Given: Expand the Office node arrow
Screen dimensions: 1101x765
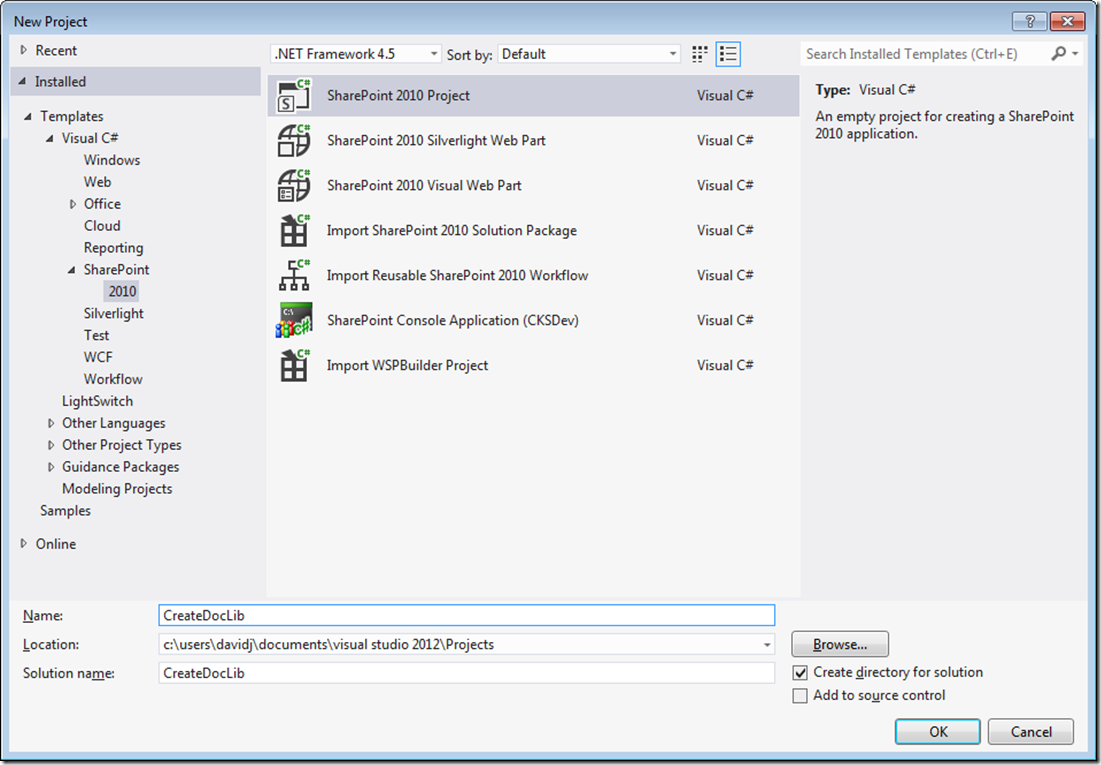Looking at the screenshot, I should tap(72, 204).
